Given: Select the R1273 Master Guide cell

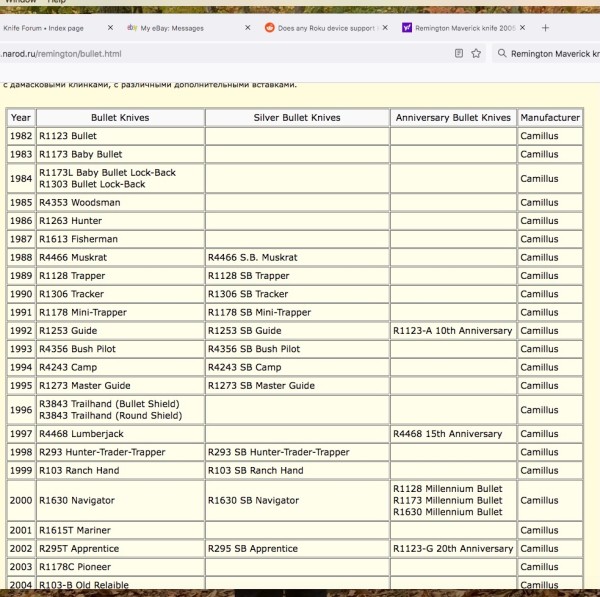Looking at the screenshot, I should coord(120,386).
